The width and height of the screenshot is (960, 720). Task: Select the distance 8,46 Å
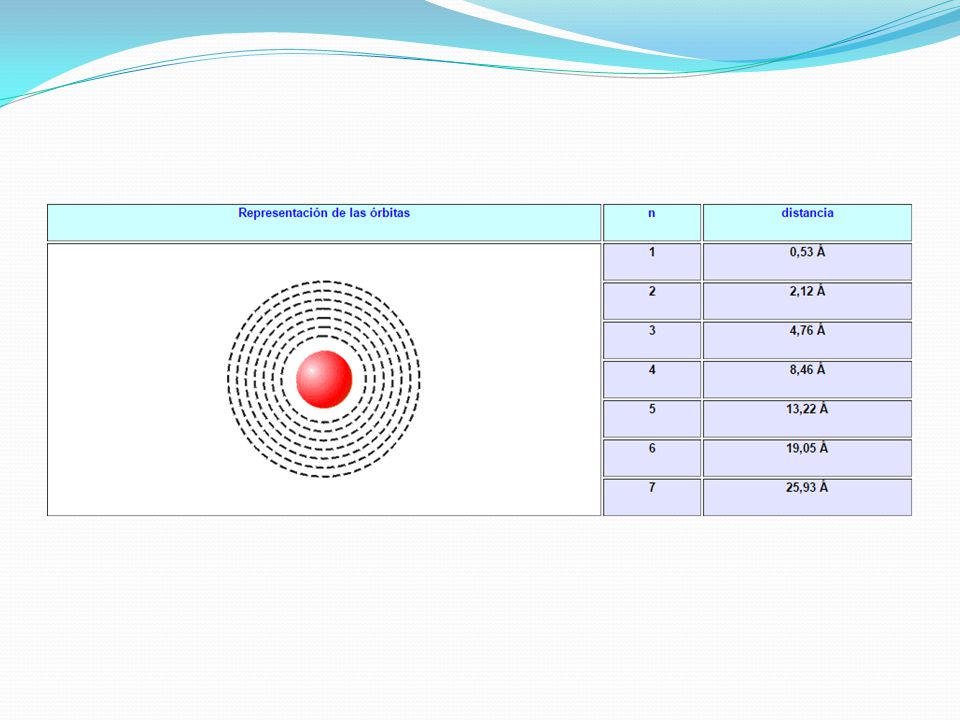click(807, 380)
